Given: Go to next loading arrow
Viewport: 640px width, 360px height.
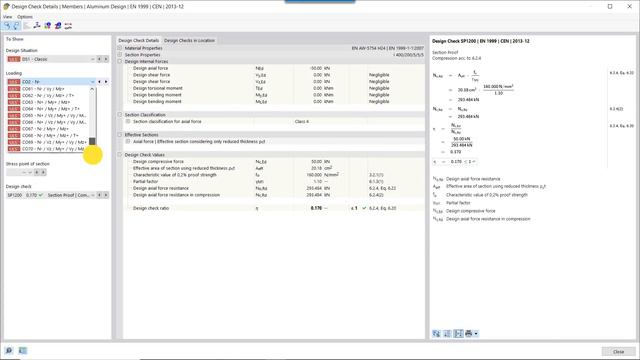Looking at the screenshot, I should pyautogui.click(x=106, y=82).
